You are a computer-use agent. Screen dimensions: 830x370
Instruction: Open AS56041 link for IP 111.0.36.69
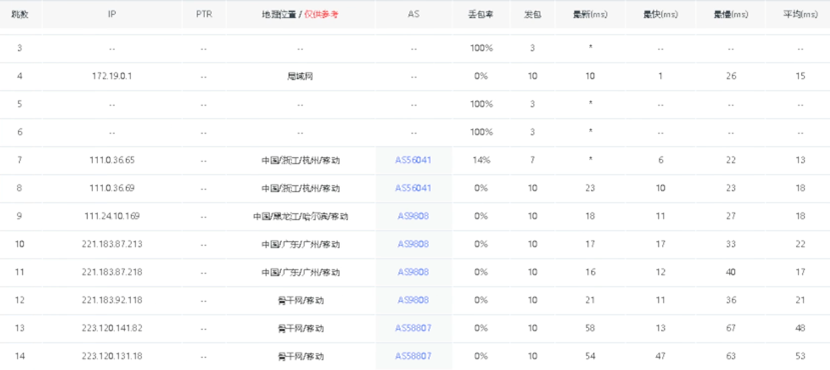[x=413, y=188]
